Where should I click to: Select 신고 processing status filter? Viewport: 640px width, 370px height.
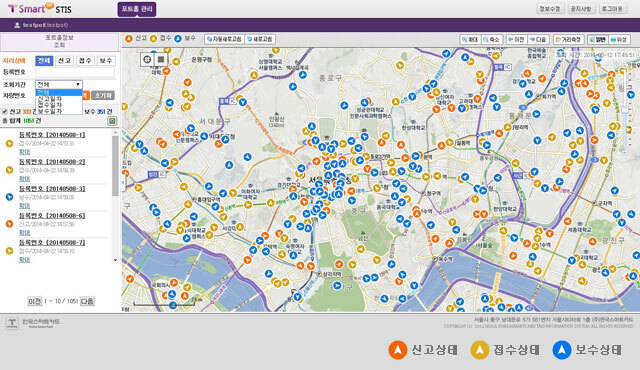coord(64,61)
